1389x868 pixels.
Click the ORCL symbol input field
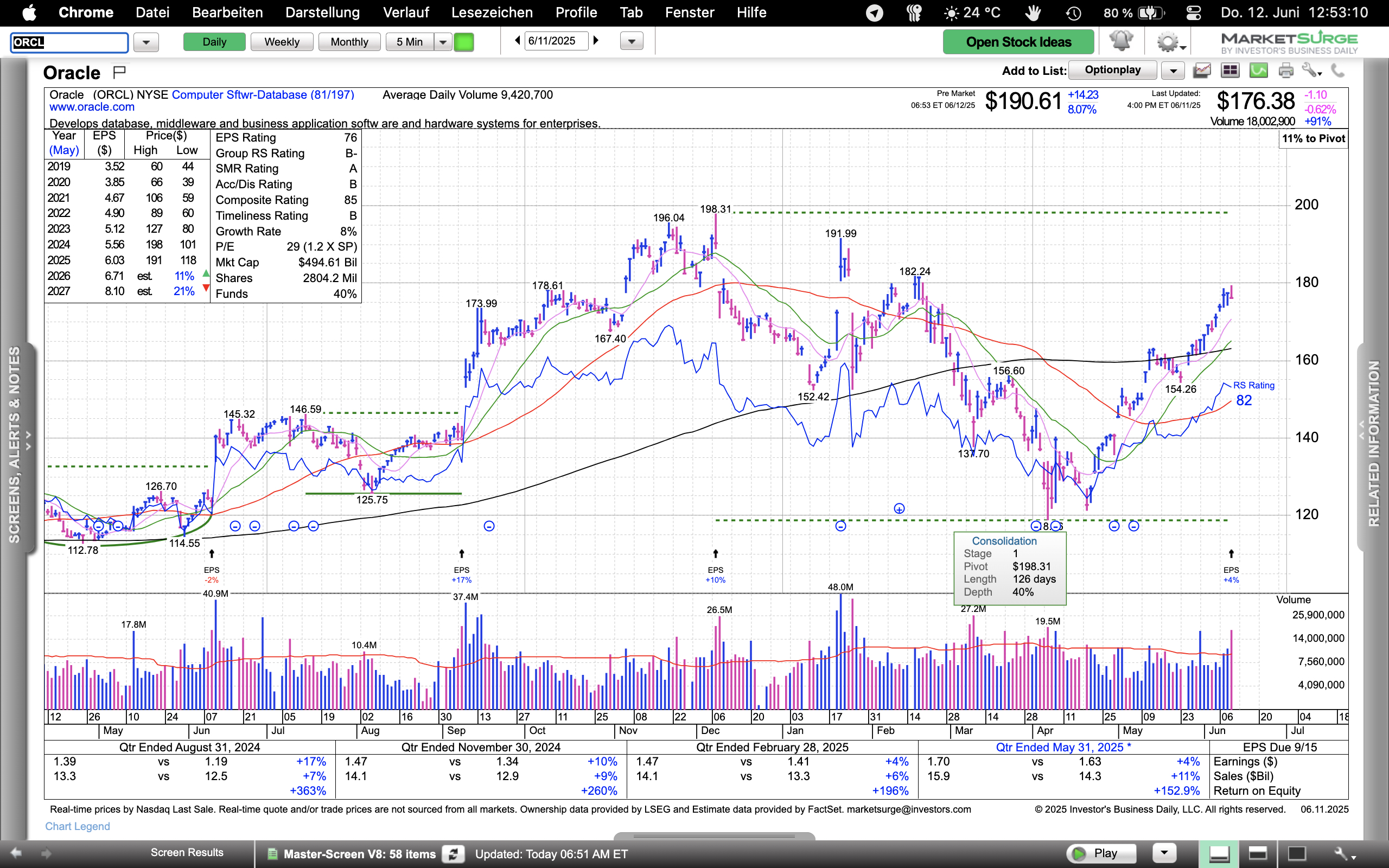pos(69,42)
